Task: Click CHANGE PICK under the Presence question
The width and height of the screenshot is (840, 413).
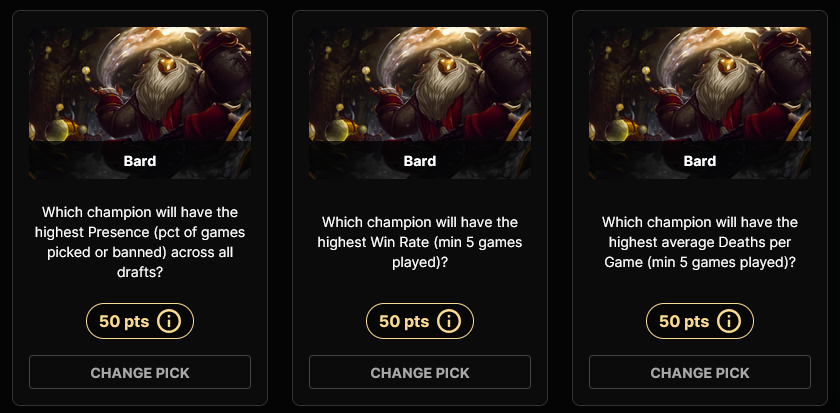Action: tap(140, 372)
